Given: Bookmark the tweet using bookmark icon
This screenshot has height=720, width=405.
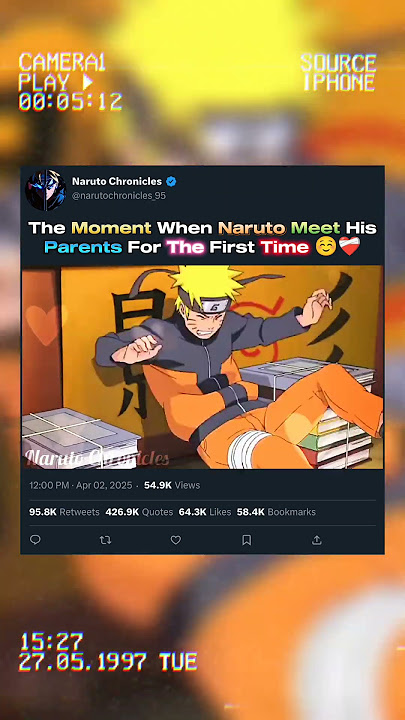Looking at the screenshot, I should 247,540.
